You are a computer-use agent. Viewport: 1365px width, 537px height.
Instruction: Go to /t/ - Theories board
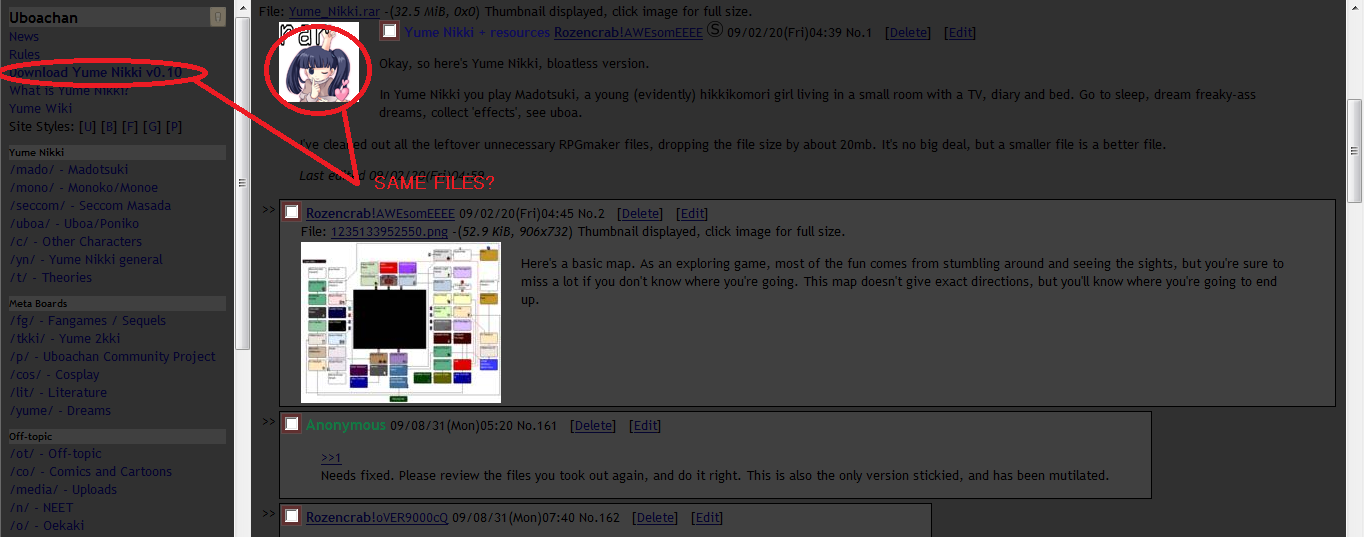coord(50,278)
